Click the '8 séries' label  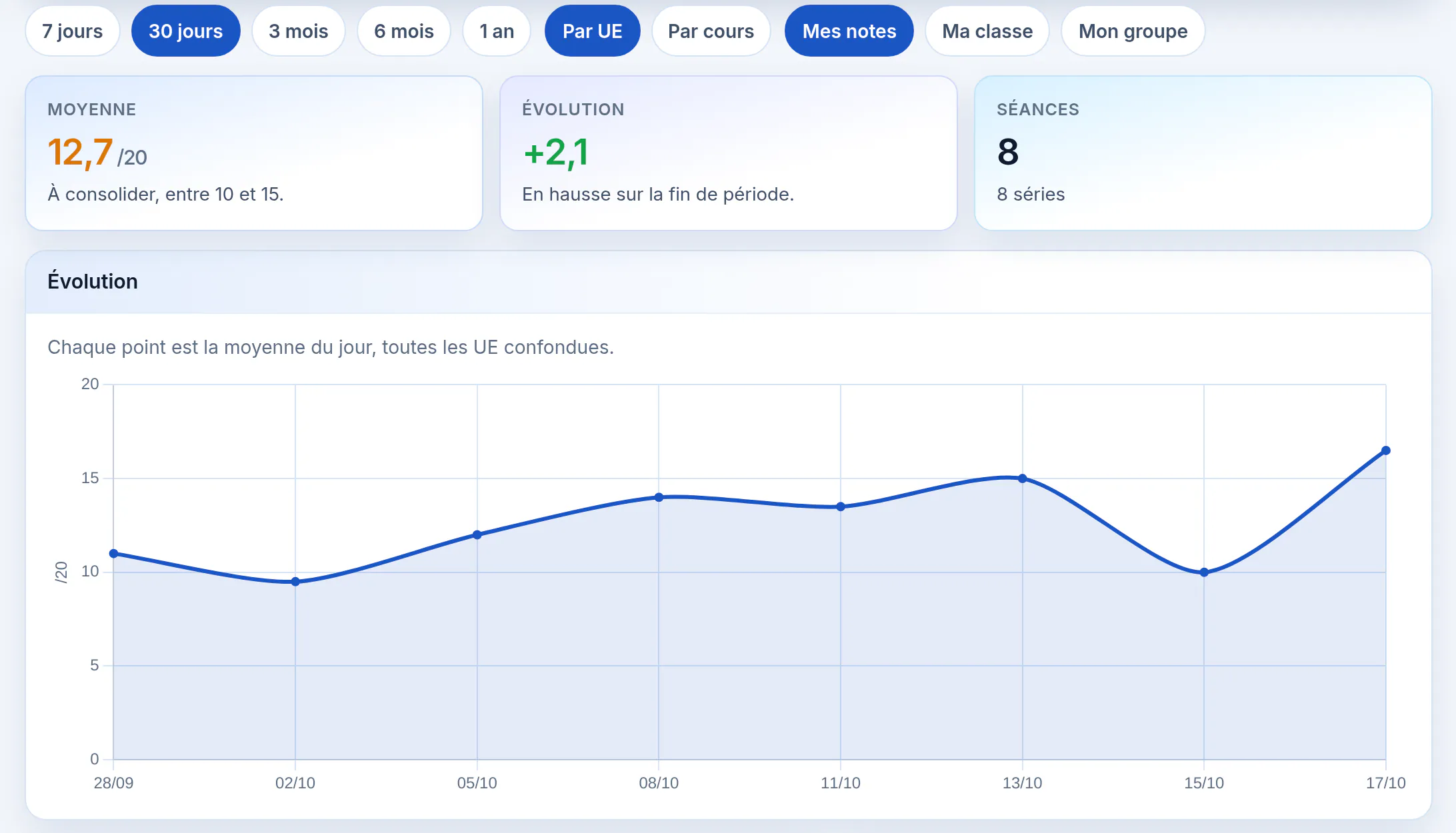pyautogui.click(x=1031, y=194)
